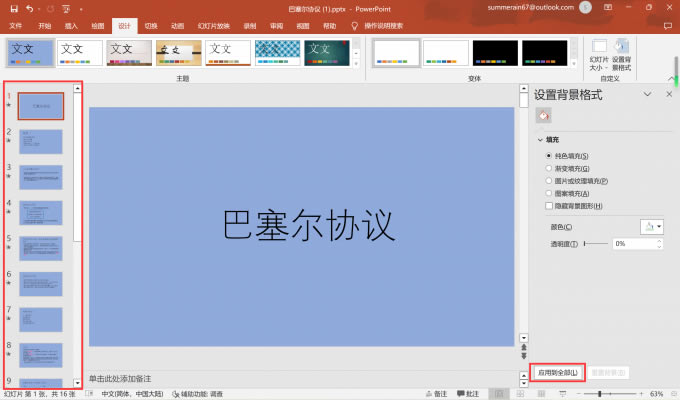Screen dimensions: 680x400
Task: Select the Fill paint bucket icon in pane
Action: pos(544,116)
